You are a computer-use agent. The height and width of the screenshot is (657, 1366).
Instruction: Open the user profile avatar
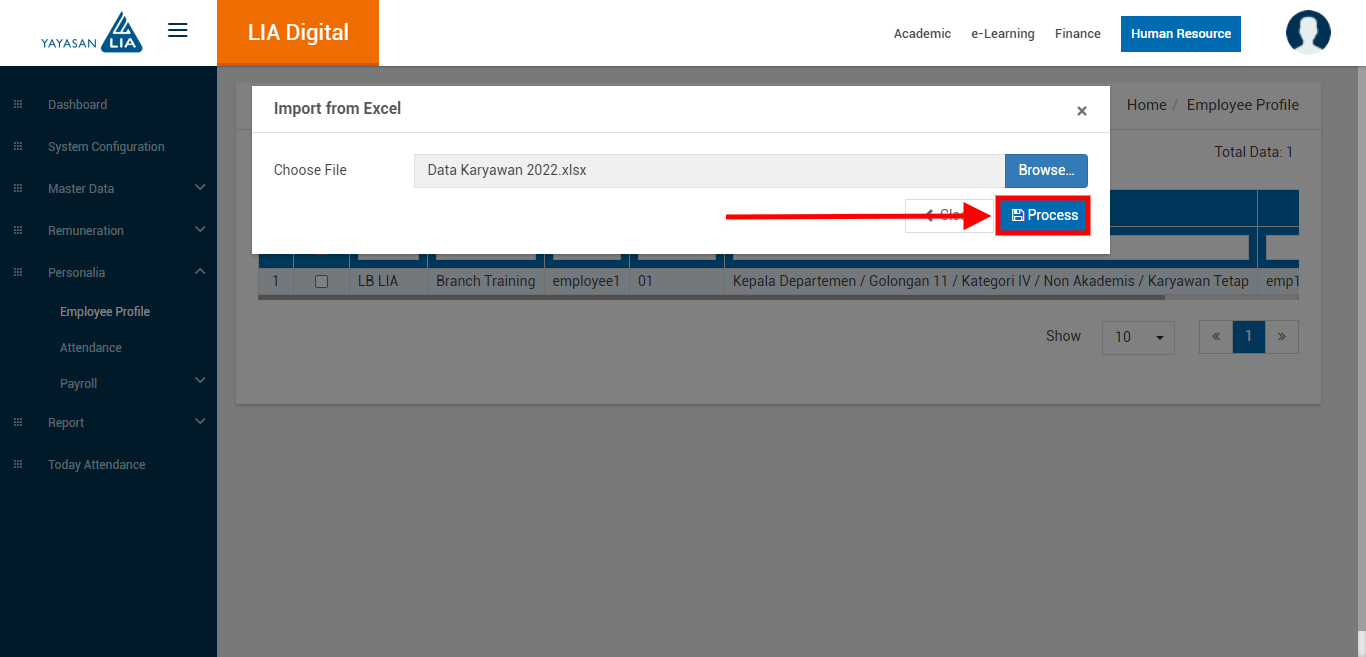1307,32
